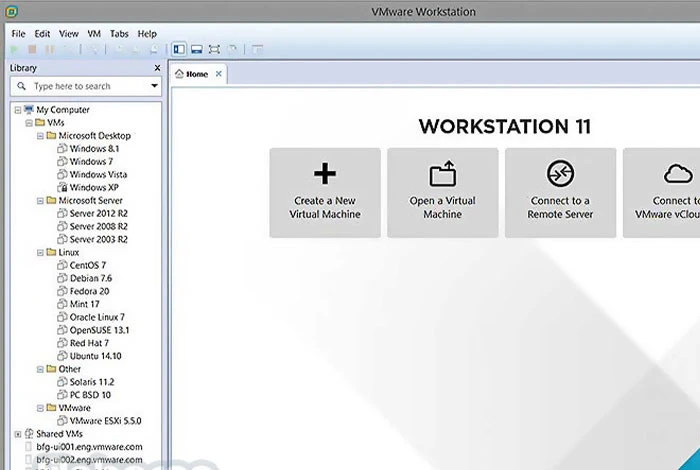Click the Take Snapshot toolbar icon
This screenshot has width=700, height=470.
click(120, 49)
